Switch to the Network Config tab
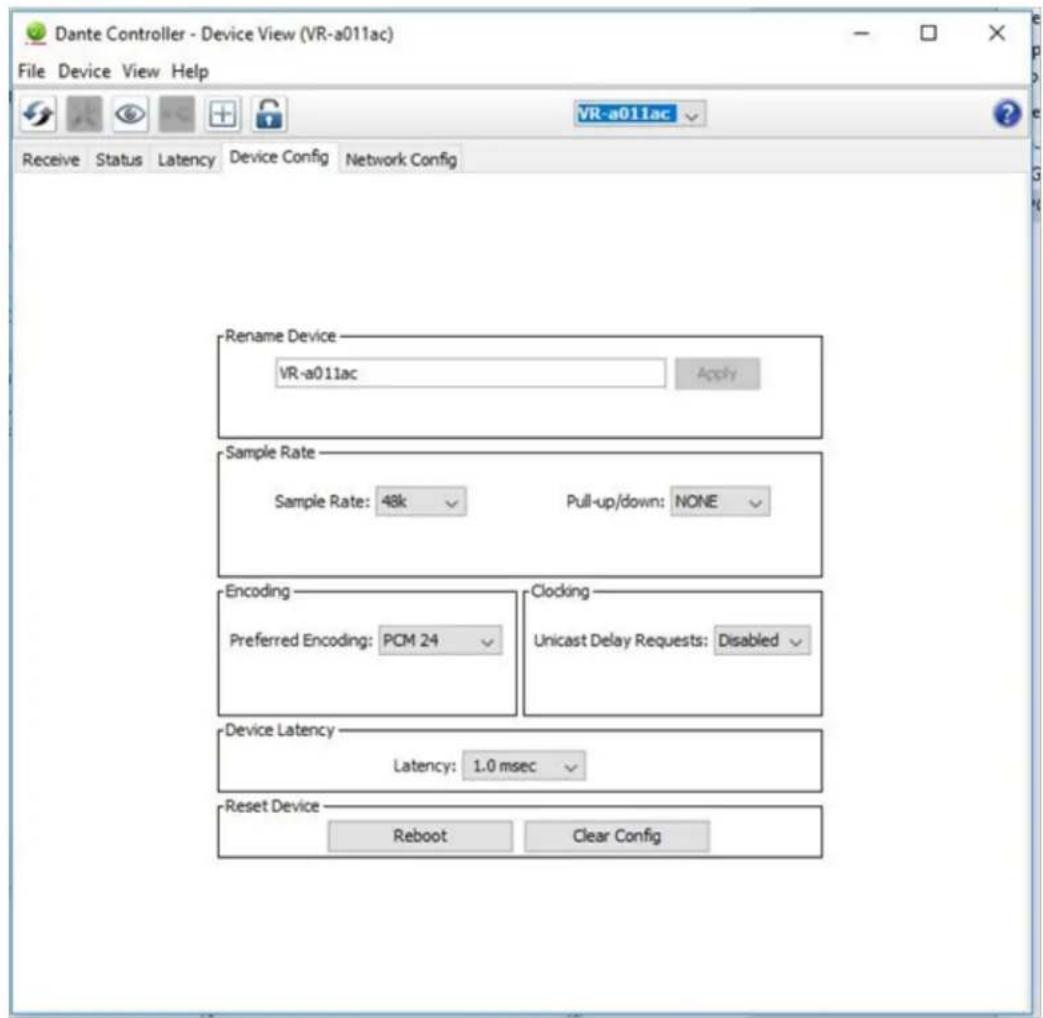The image size is (1043, 1018). (x=401, y=160)
